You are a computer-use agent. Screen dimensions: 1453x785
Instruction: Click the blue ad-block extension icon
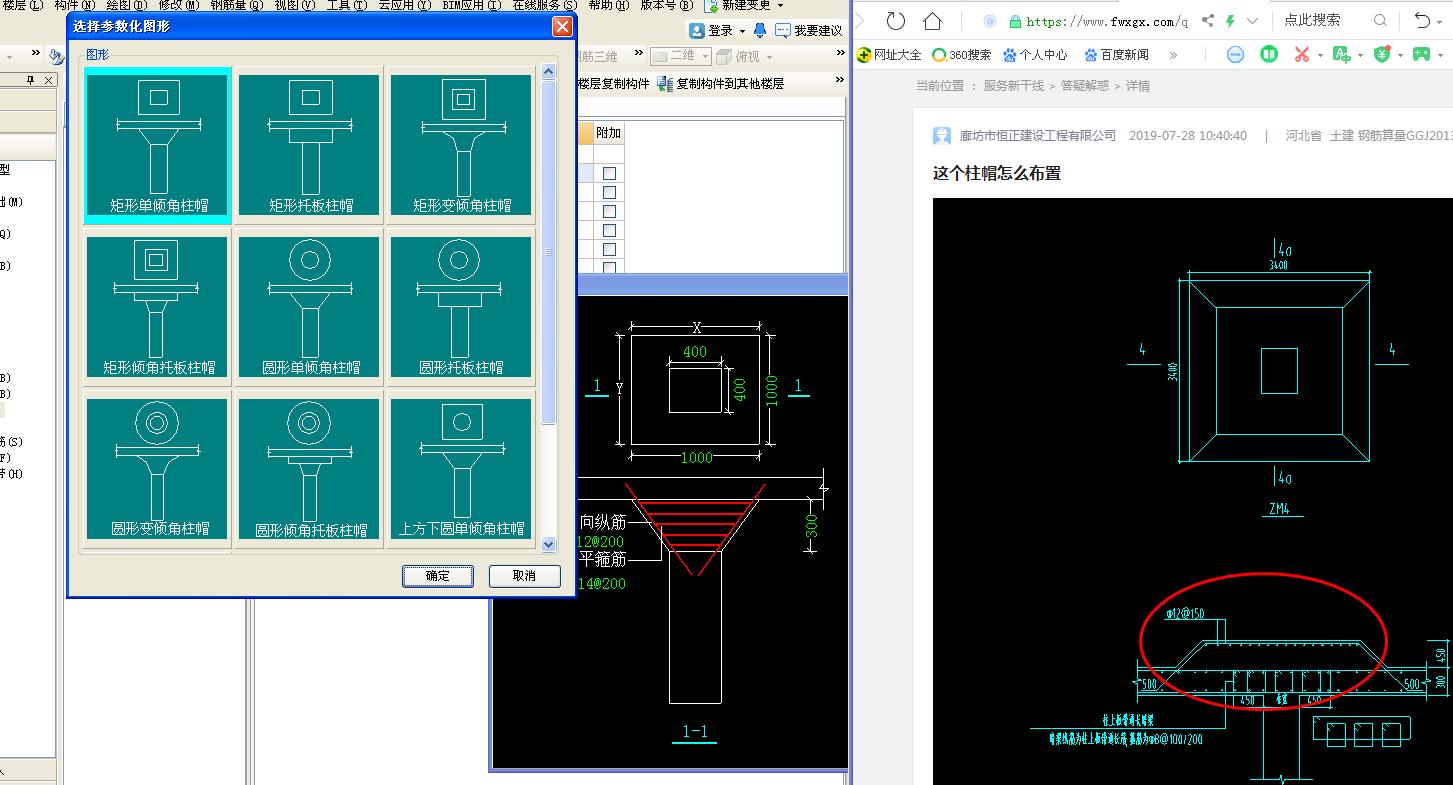pos(1235,54)
